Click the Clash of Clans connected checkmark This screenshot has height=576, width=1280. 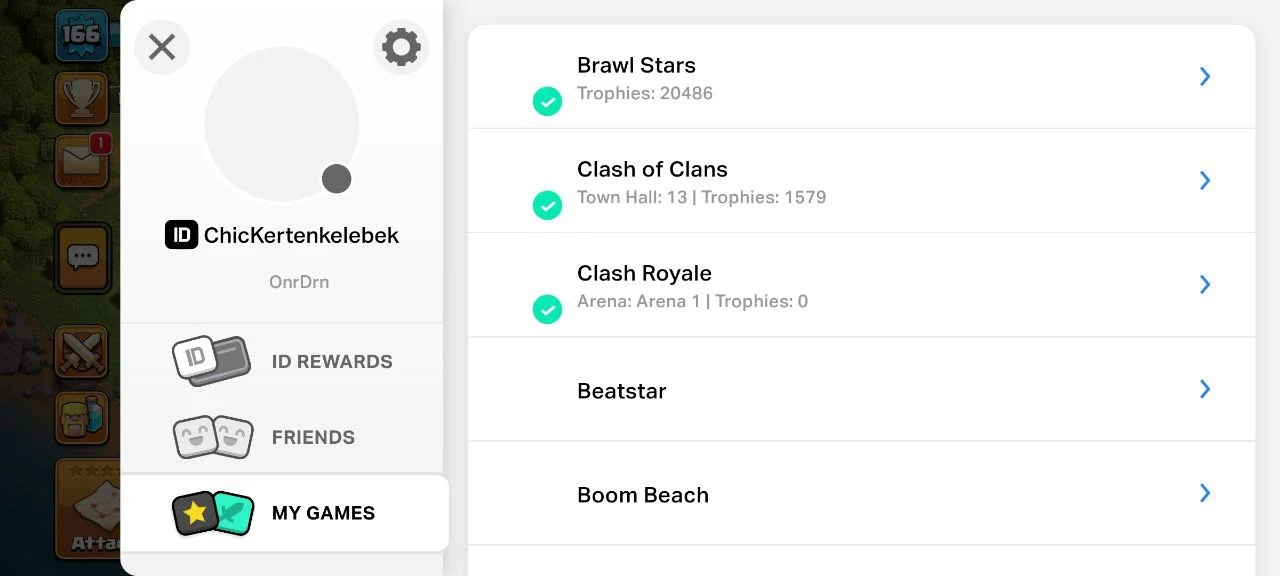coord(547,205)
